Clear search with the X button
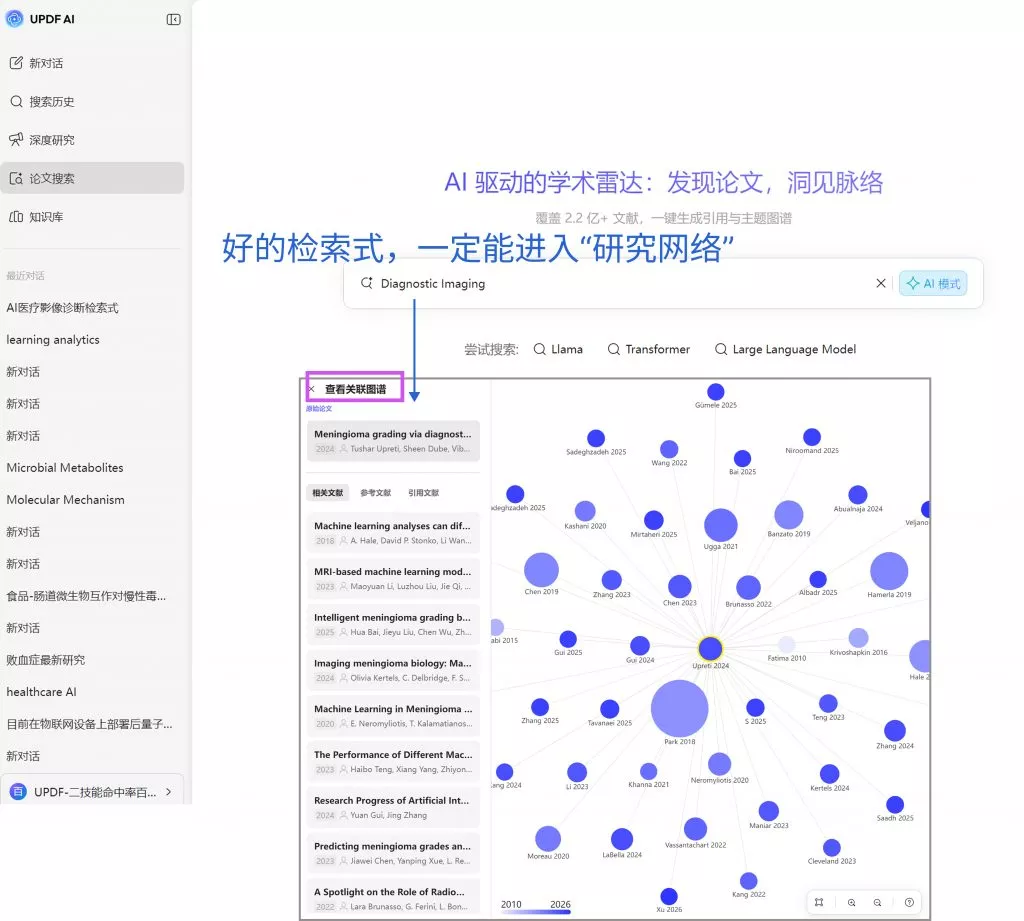The image size is (1024, 921). coord(880,283)
